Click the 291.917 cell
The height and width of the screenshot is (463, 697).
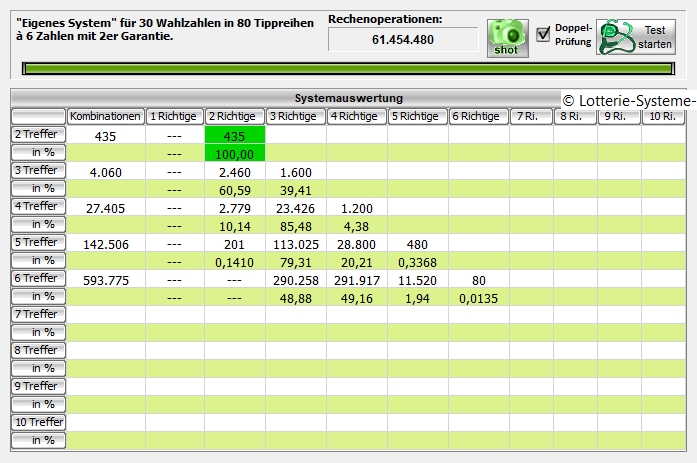click(357, 280)
